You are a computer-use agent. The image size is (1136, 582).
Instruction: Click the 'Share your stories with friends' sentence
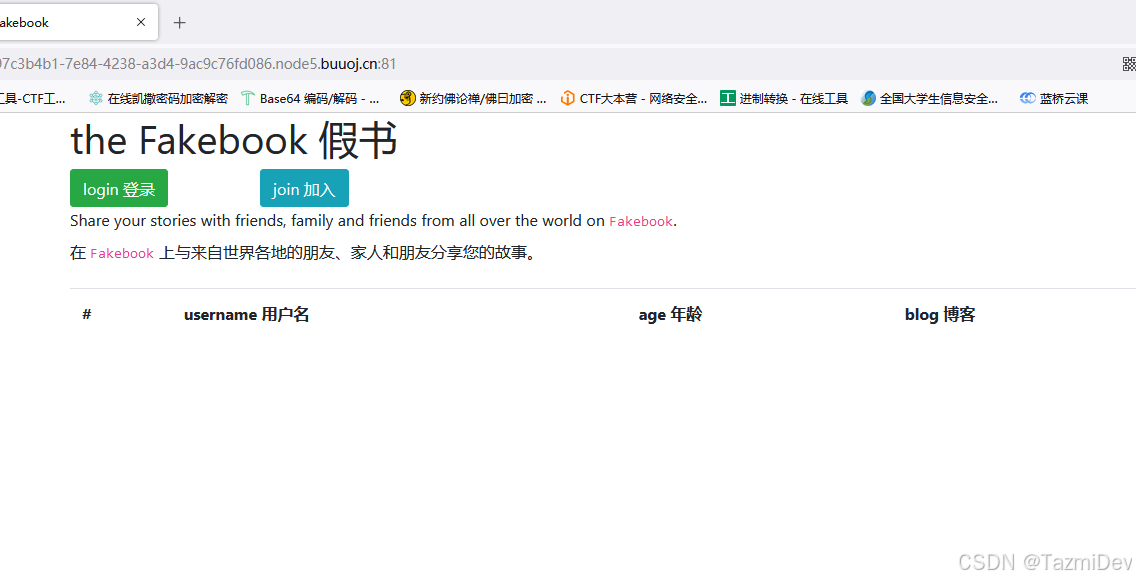coord(374,221)
